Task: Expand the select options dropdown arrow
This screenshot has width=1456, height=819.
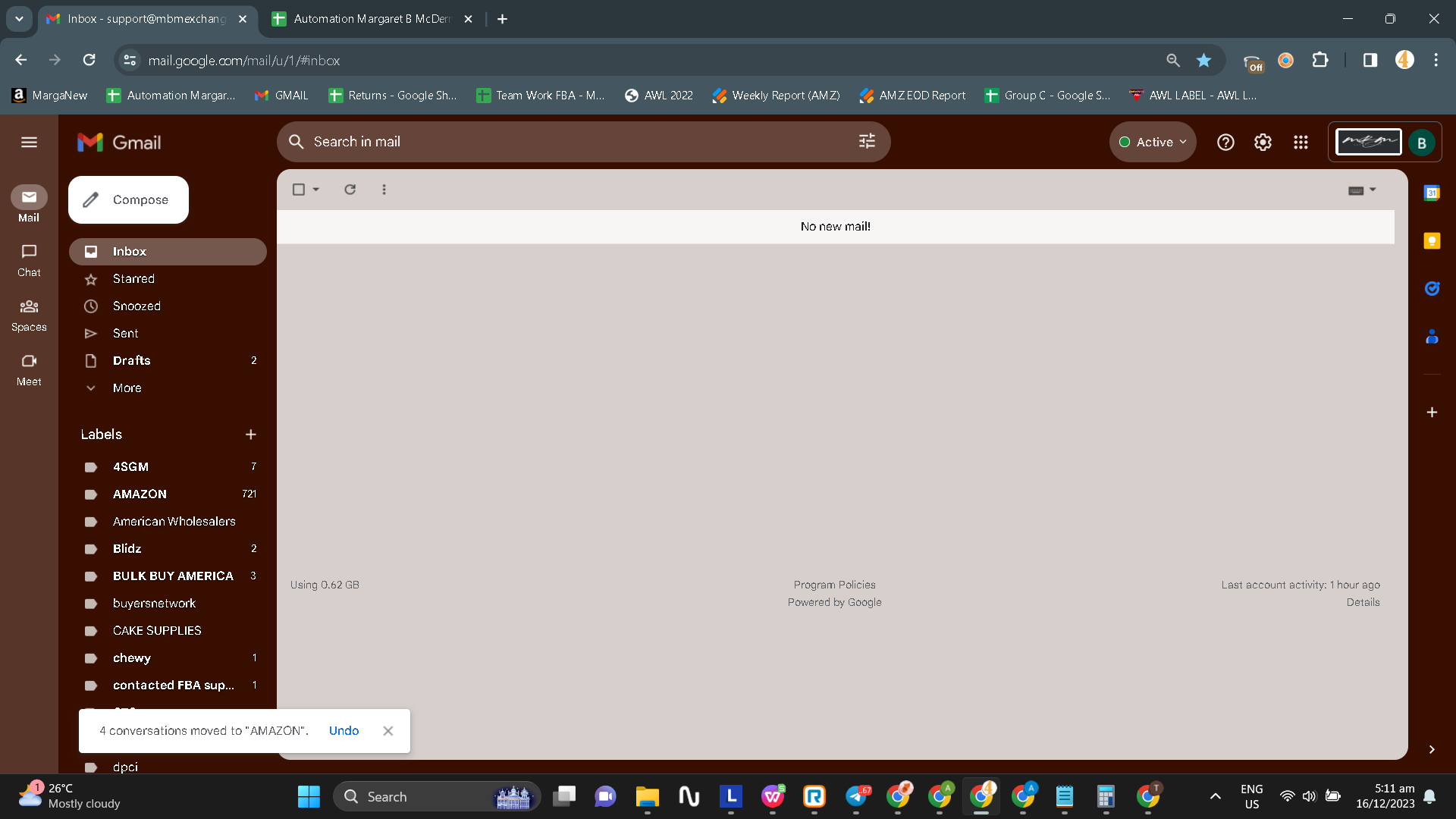Action: coord(316,190)
